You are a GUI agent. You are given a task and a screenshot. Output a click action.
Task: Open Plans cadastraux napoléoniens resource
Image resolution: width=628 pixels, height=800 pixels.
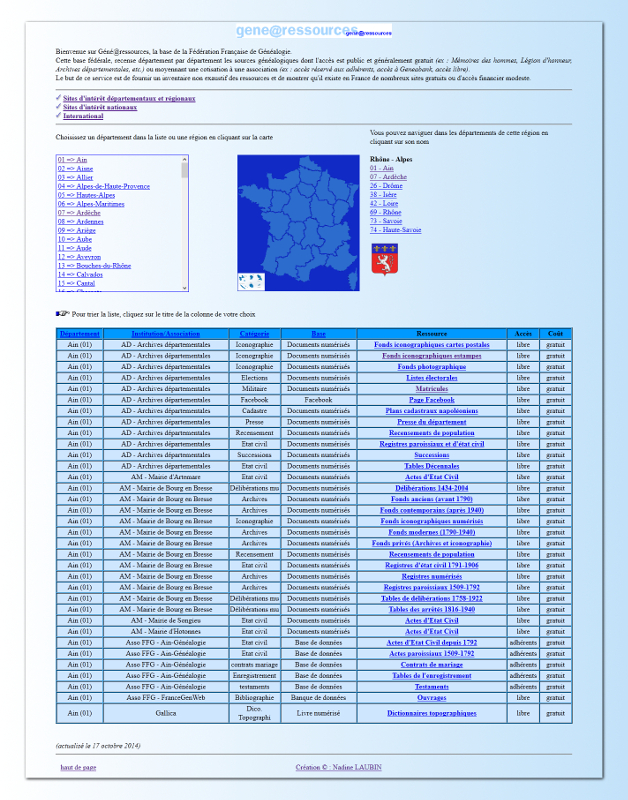pyautogui.click(x=432, y=411)
